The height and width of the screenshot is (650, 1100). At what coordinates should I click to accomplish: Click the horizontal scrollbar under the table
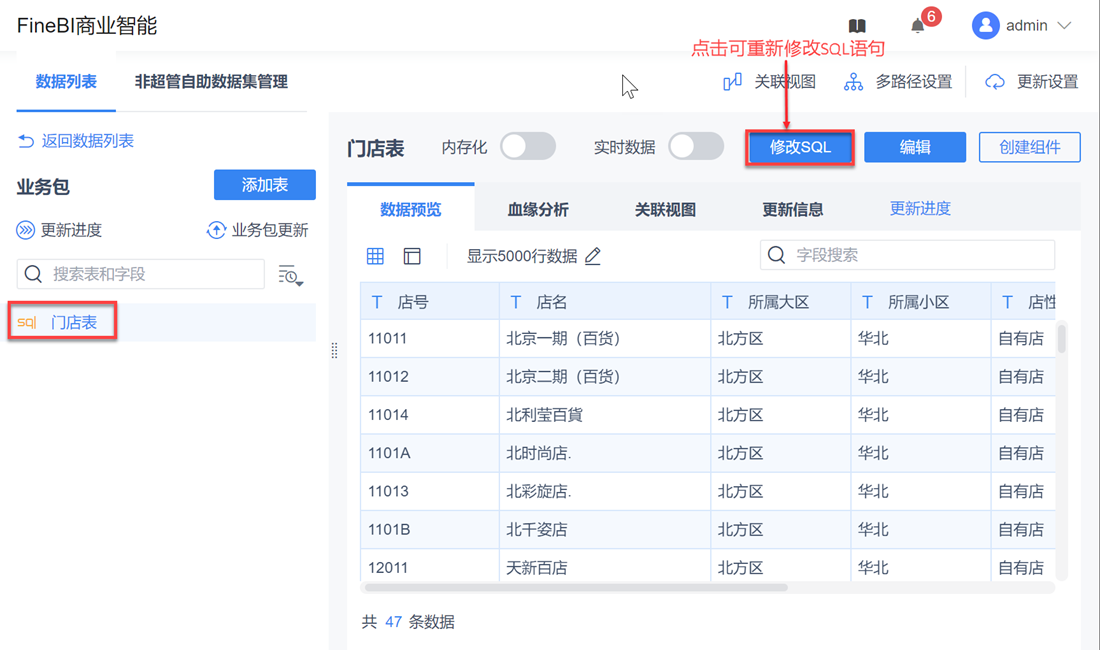point(574,588)
